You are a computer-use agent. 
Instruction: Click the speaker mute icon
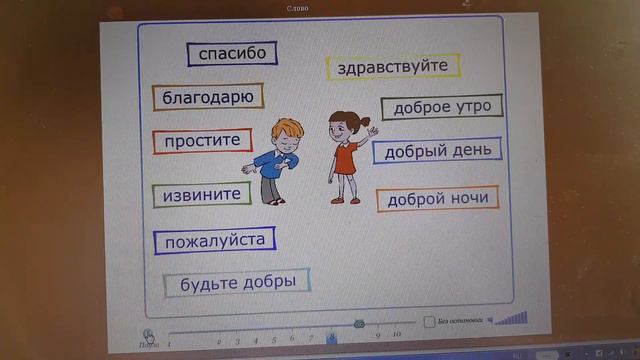coord(490,320)
